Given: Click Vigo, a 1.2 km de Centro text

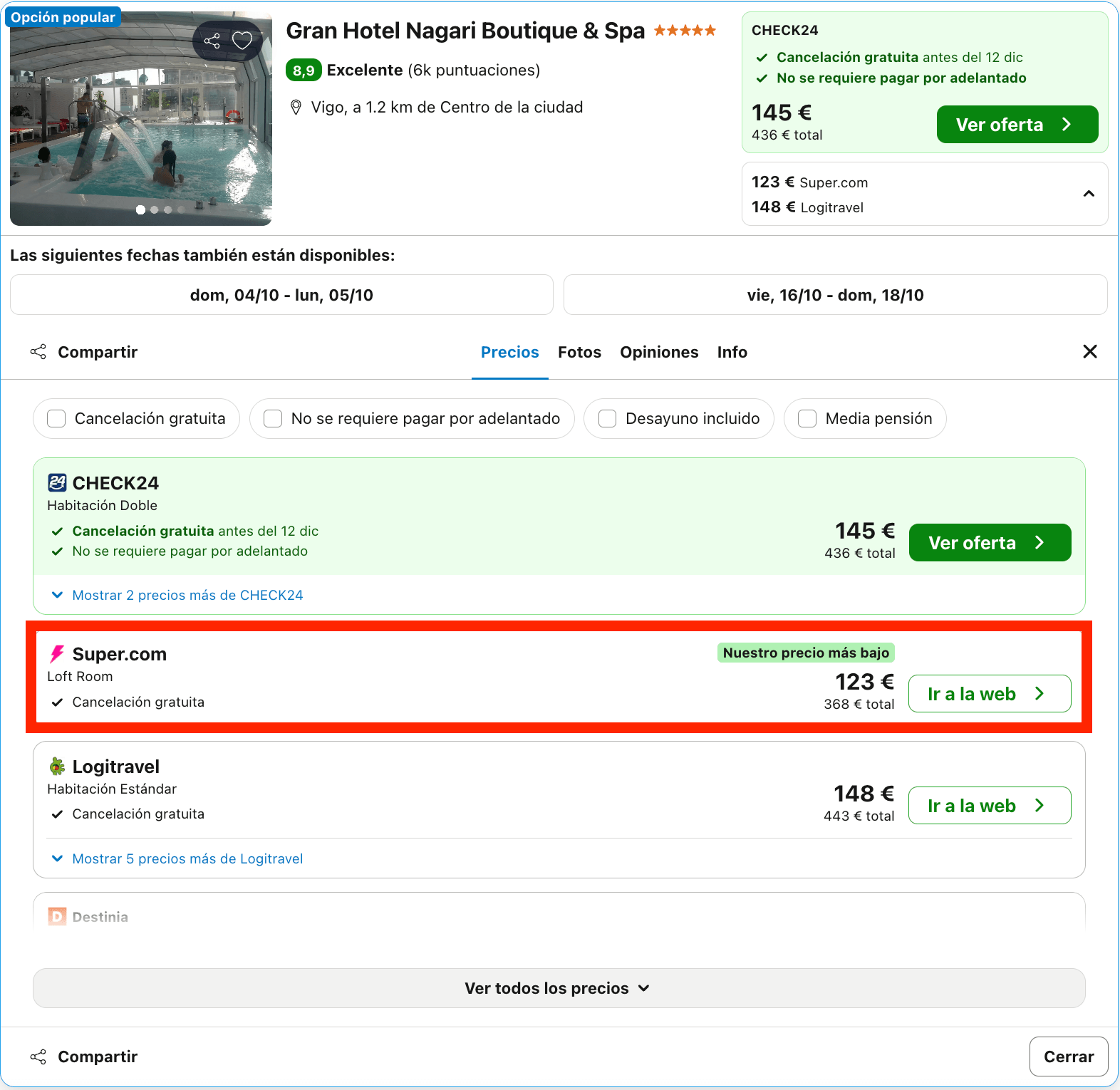Looking at the screenshot, I should click(x=447, y=108).
